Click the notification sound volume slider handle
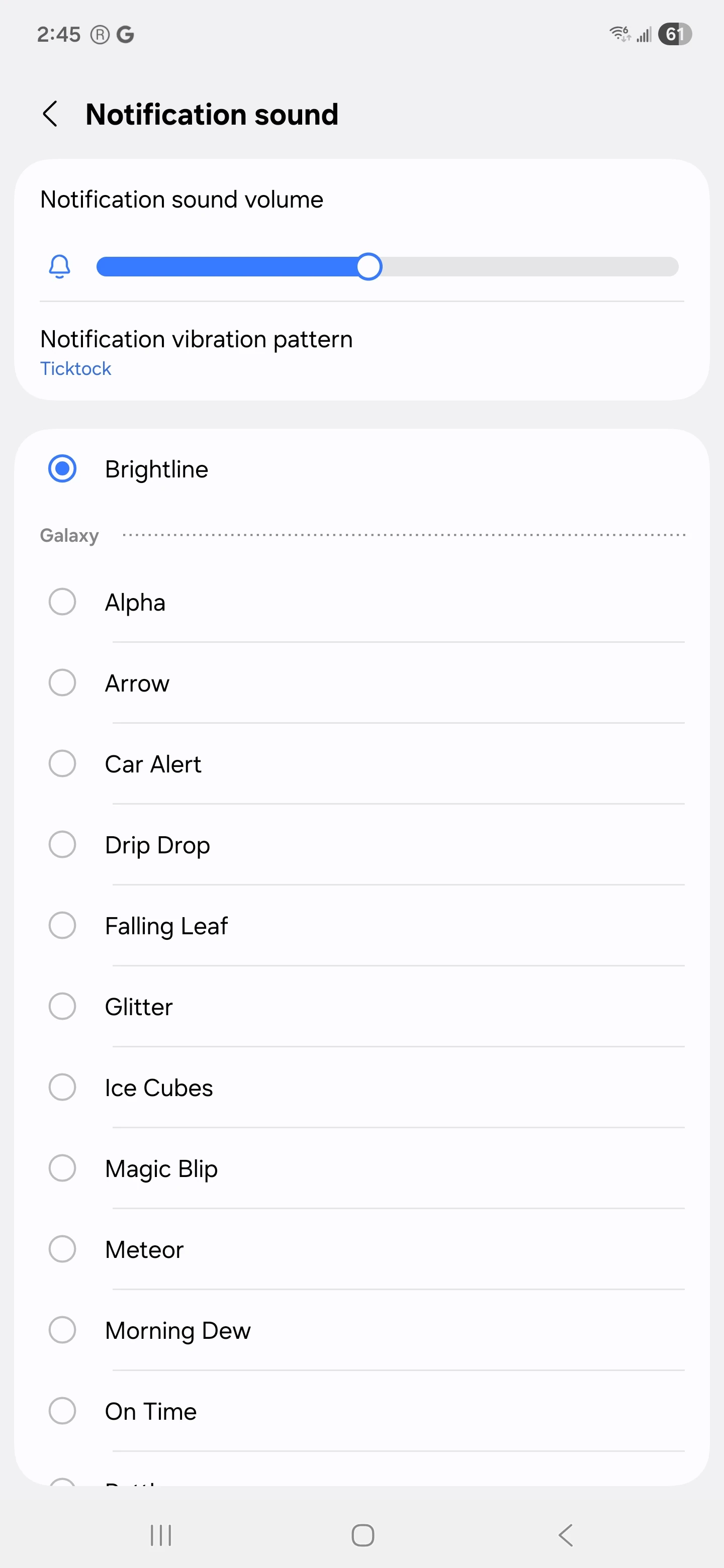724x1568 pixels. coord(369,266)
